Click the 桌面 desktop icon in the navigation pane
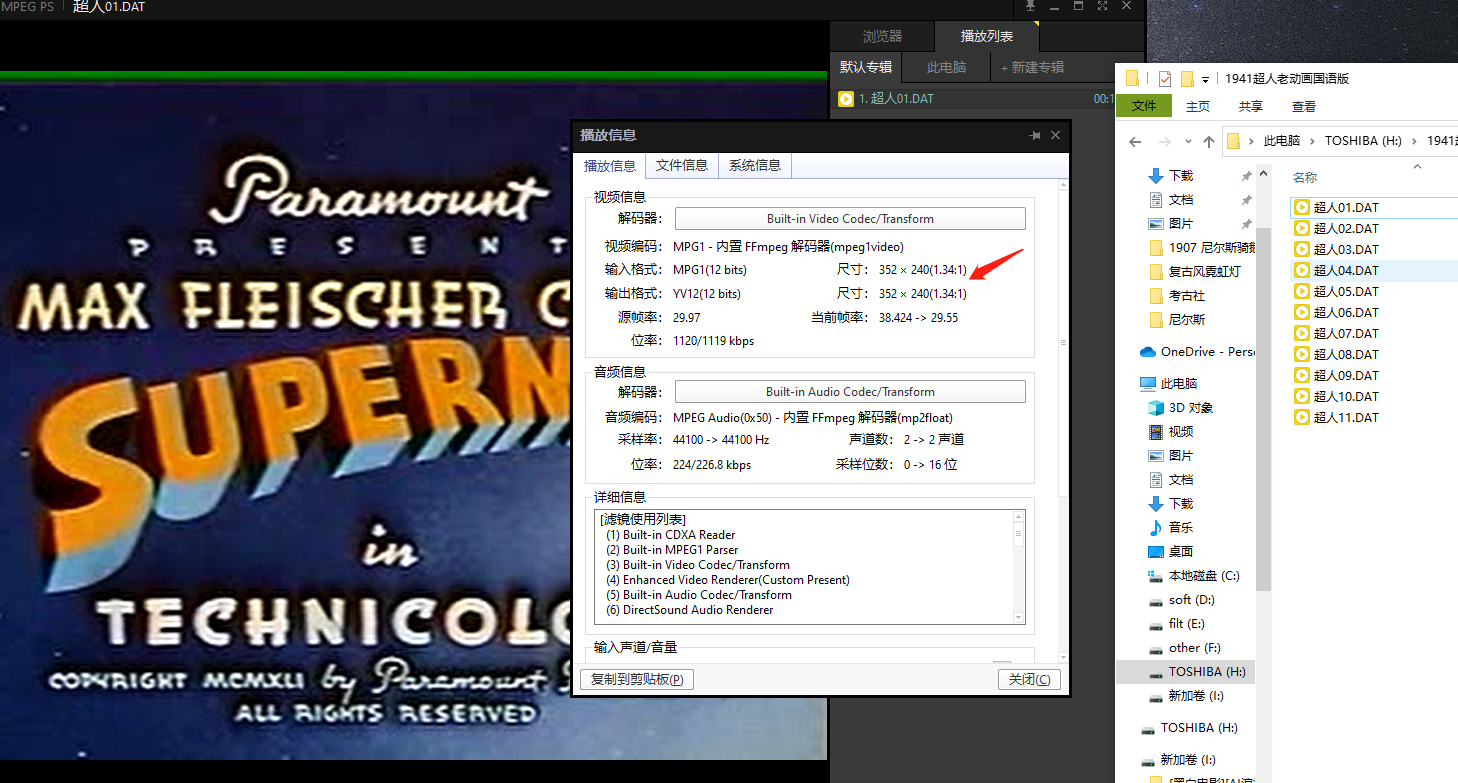 (1155, 551)
